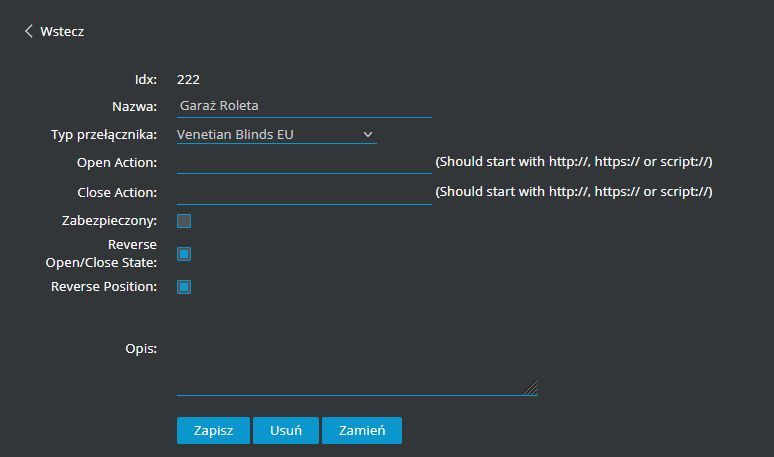
Task: Click the Nazwa label
Action: [134, 107]
